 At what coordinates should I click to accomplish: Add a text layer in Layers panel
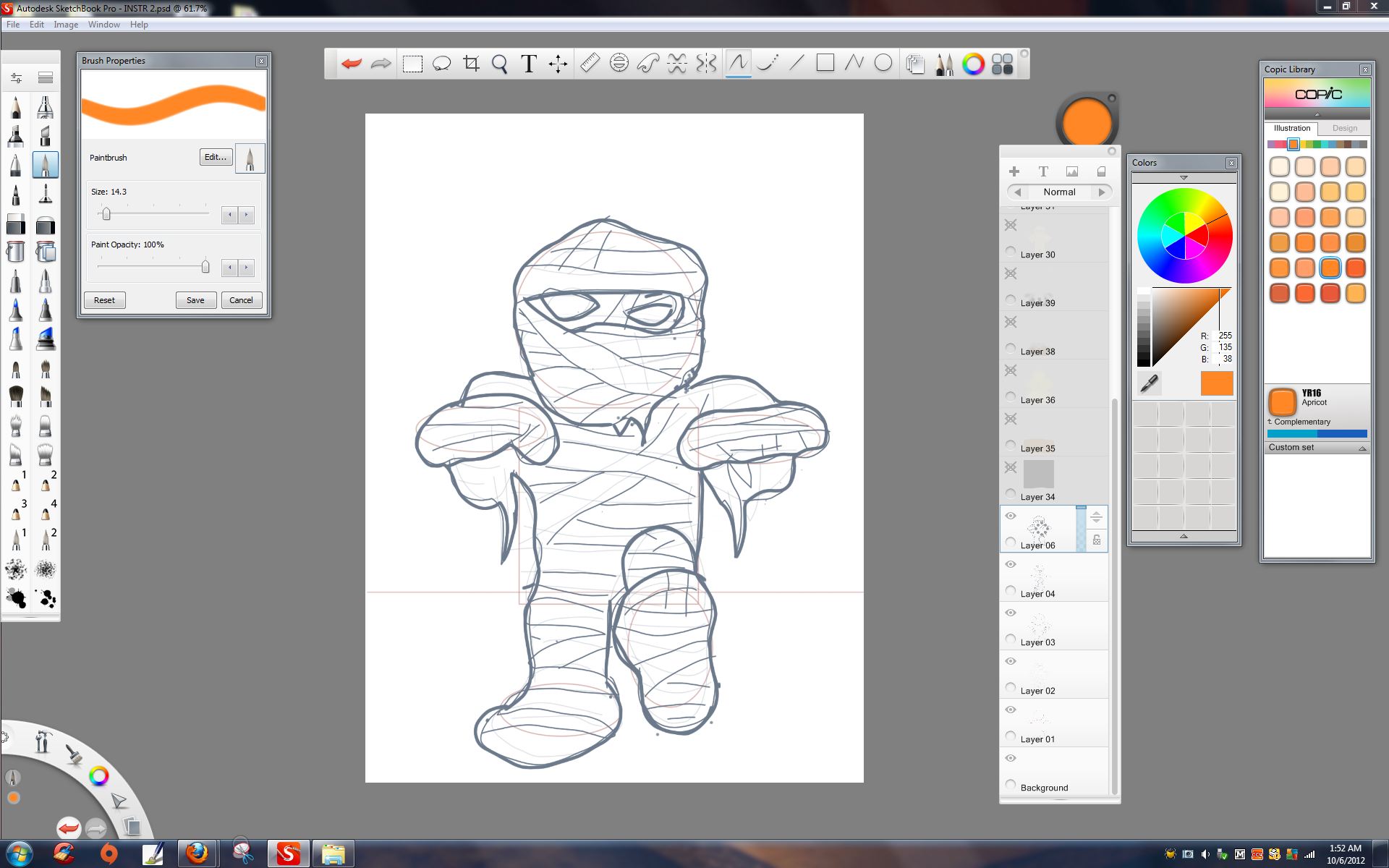(1043, 171)
